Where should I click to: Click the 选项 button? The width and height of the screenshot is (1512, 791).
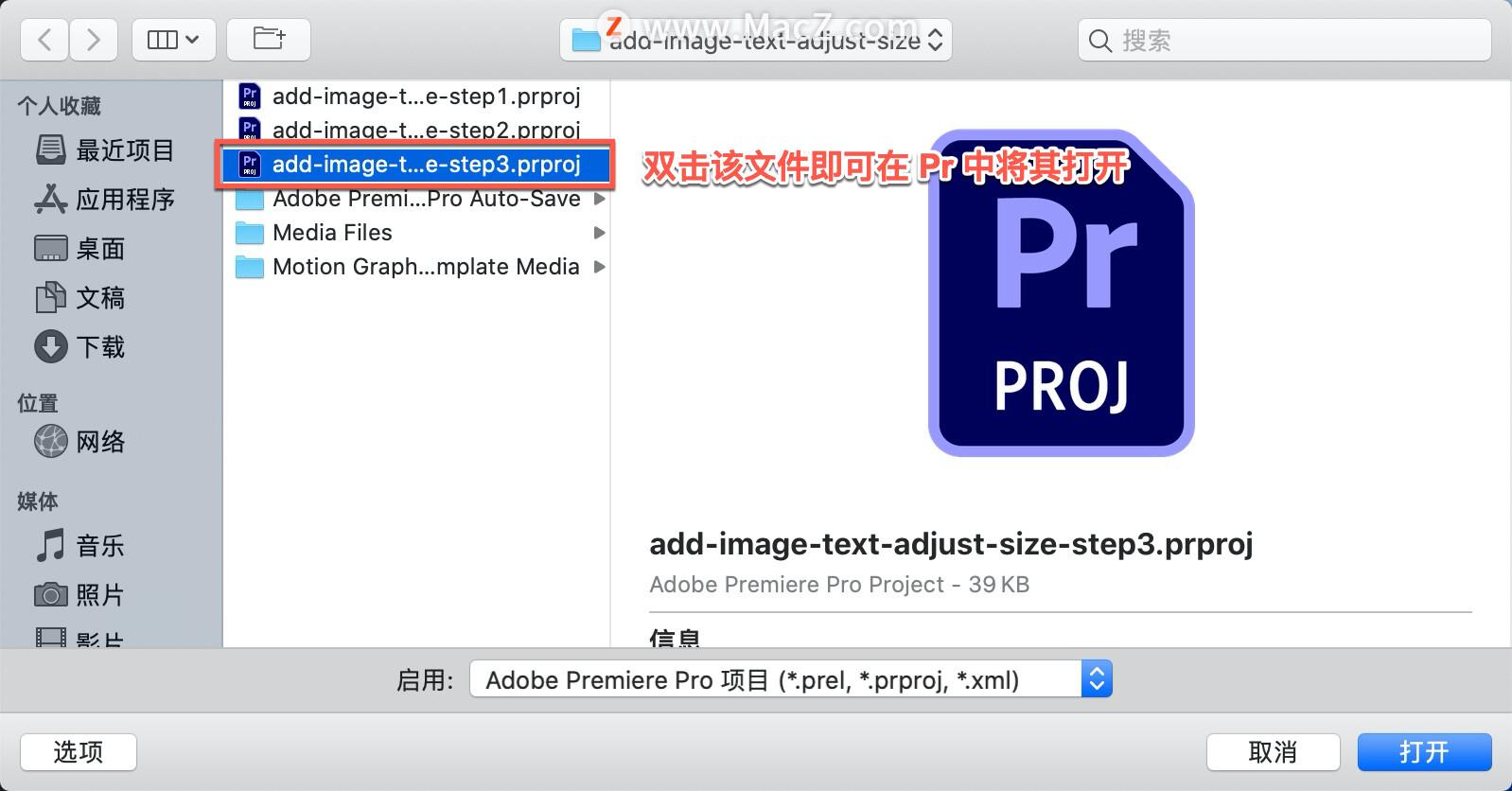[79, 752]
